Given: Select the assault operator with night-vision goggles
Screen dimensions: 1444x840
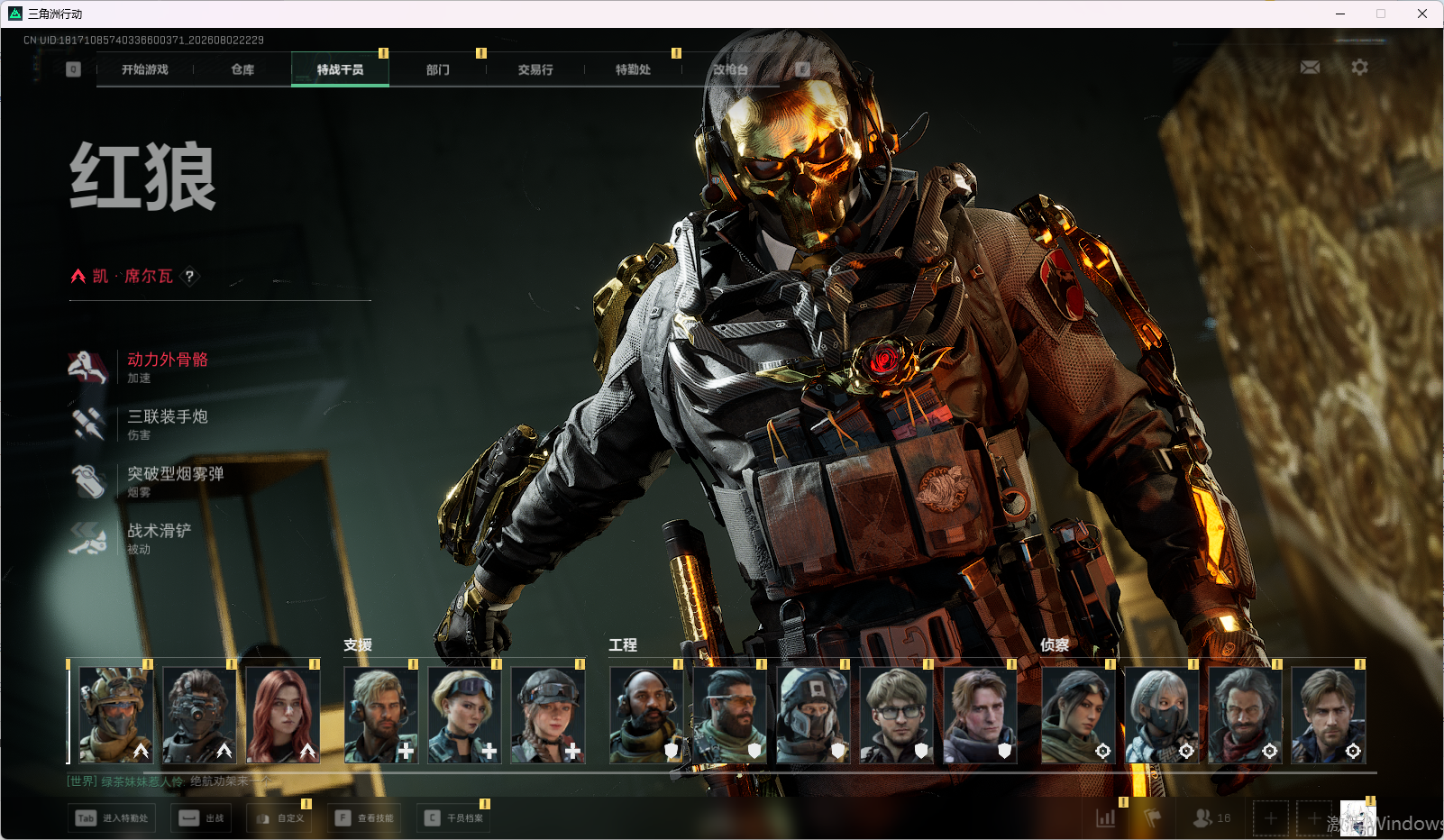Looking at the screenshot, I should [199, 716].
